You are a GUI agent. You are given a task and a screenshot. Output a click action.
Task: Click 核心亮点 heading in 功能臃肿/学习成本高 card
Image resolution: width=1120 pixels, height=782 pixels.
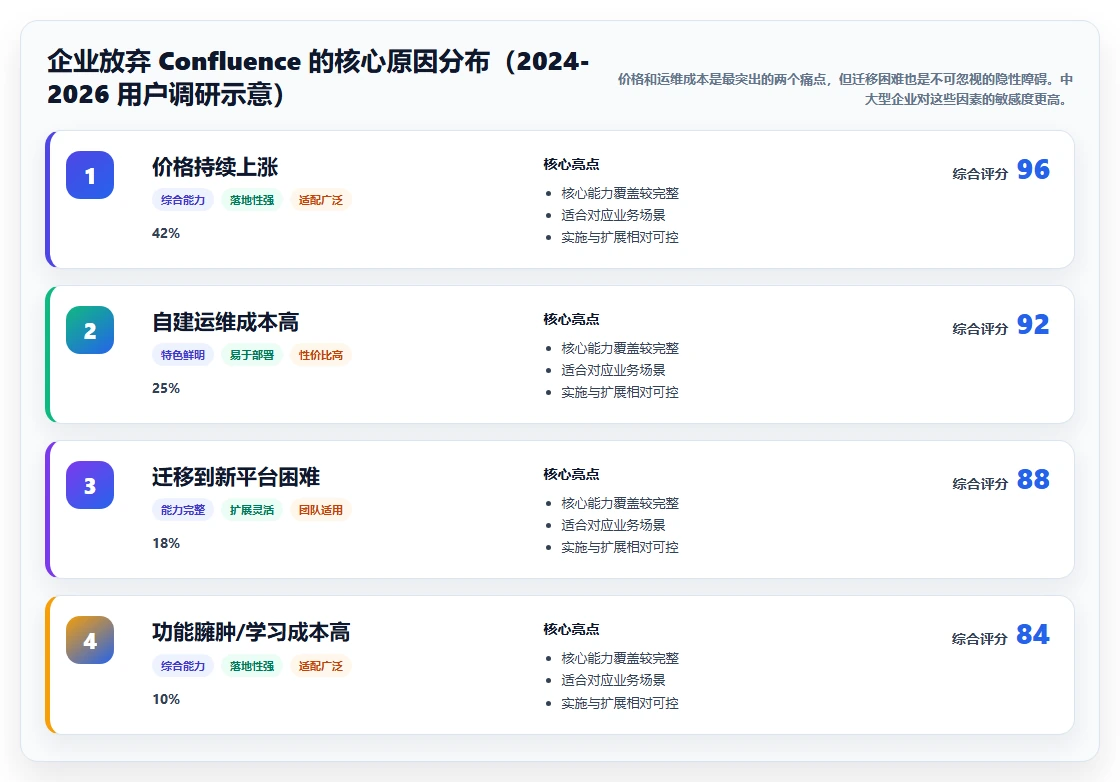571,629
